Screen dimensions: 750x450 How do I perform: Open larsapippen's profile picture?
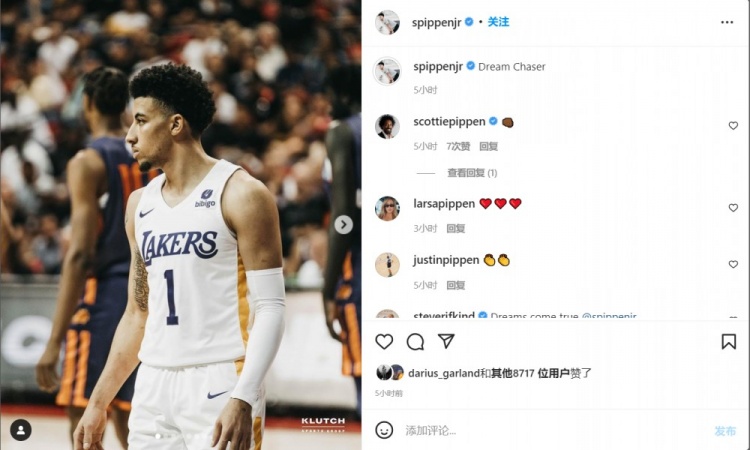coord(387,209)
